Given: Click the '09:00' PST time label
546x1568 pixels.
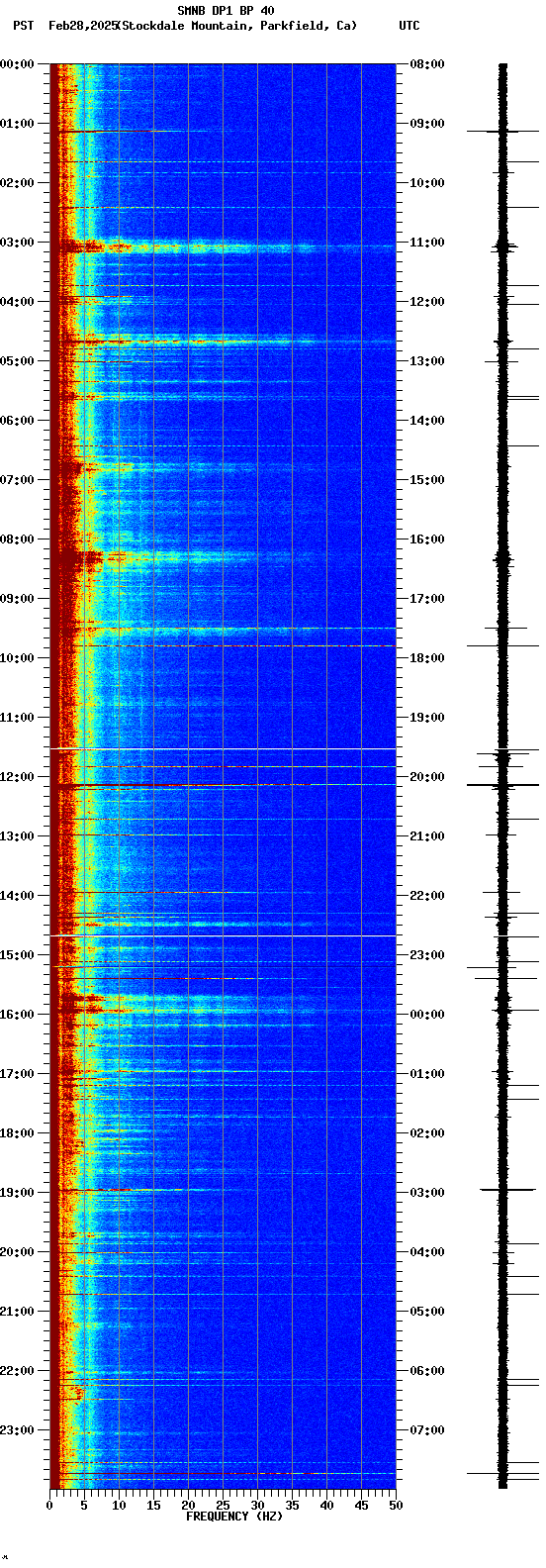Looking at the screenshot, I should click(x=17, y=599).
